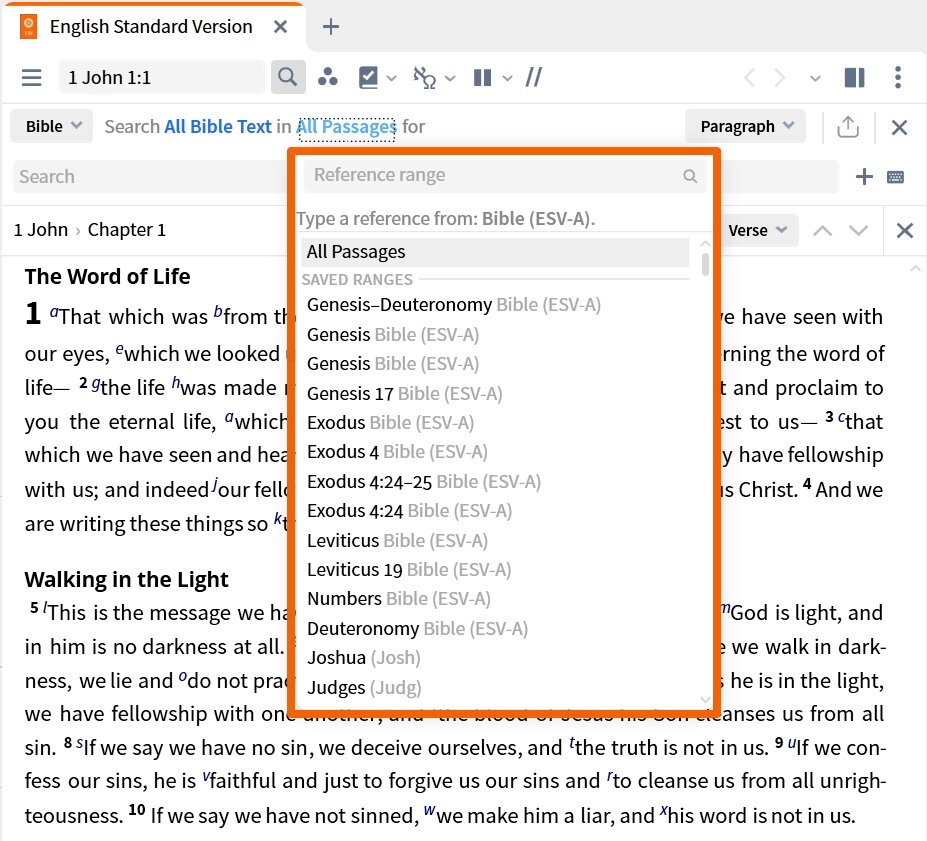Close the locator bar X near Verse
Screen dimensions: 927x841
905,230
